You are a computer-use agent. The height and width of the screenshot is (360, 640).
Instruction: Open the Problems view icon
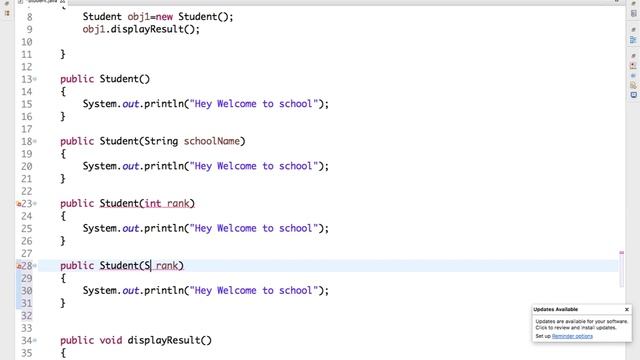click(x=633, y=66)
